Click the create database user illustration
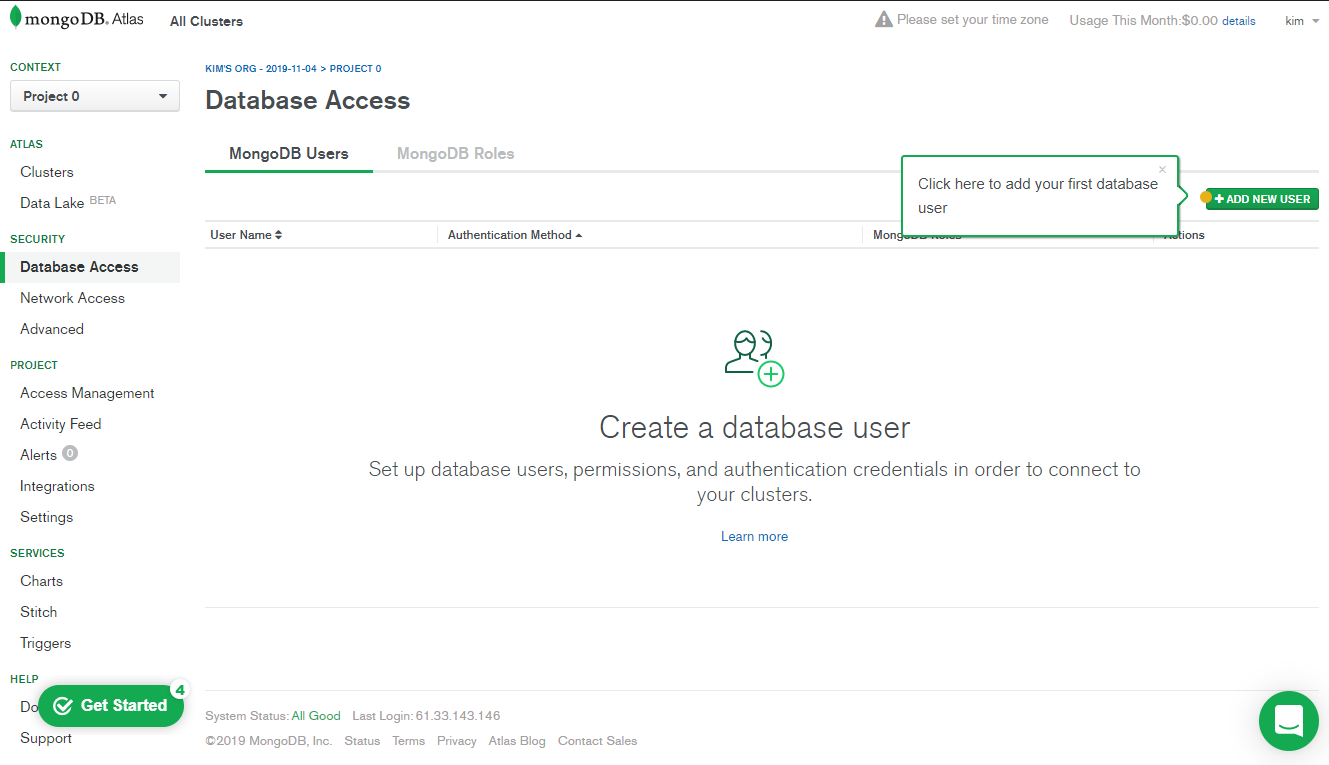 point(754,357)
